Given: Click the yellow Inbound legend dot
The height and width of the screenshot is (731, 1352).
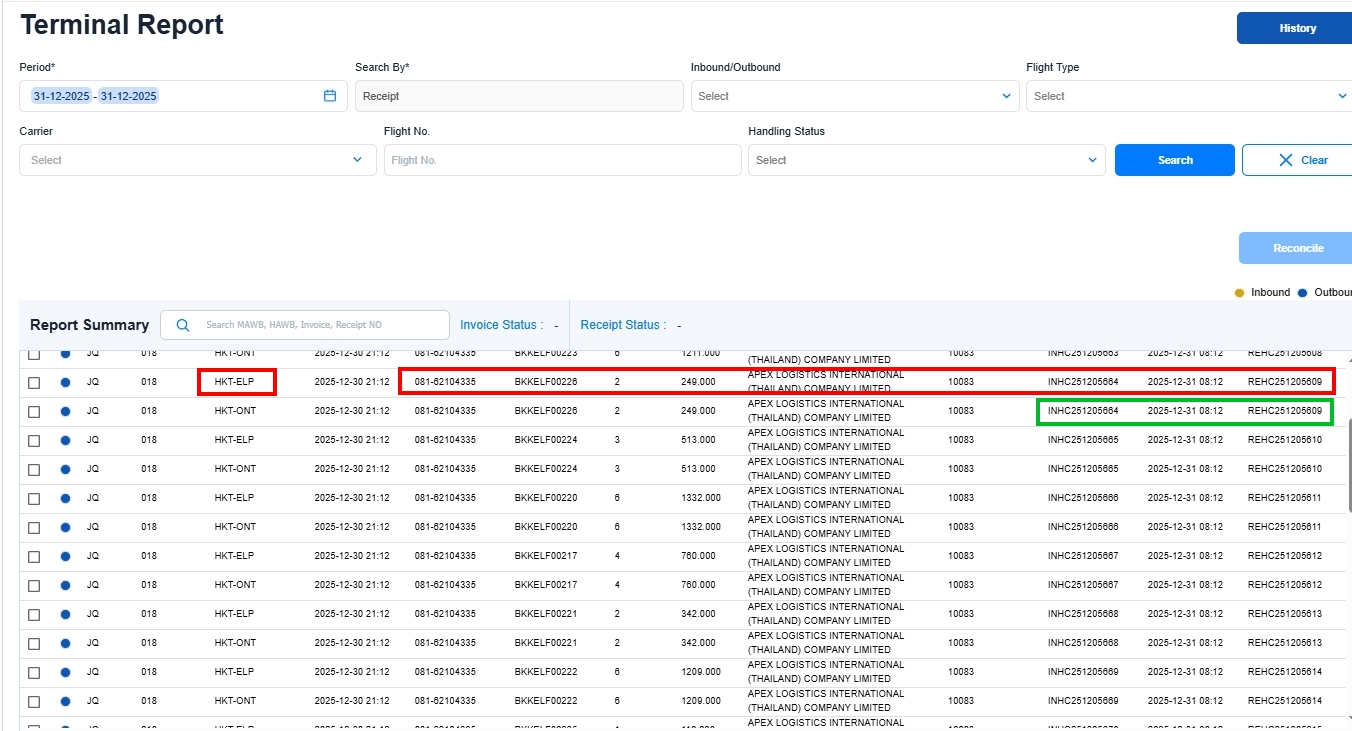Looking at the screenshot, I should coord(1240,292).
